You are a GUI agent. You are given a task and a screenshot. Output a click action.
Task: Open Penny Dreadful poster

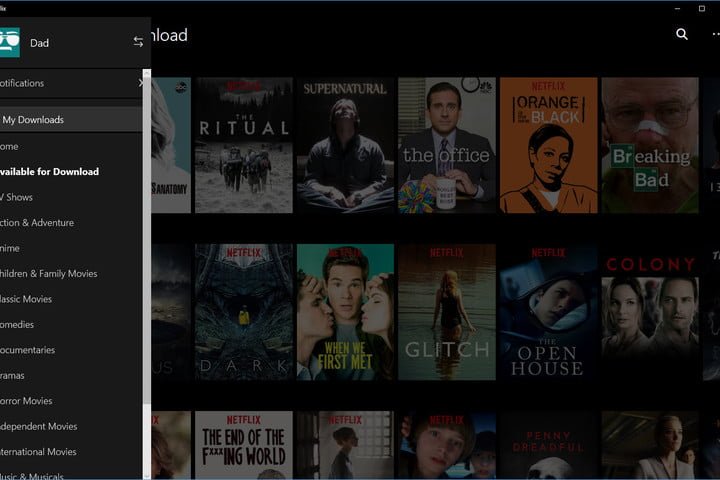point(549,445)
